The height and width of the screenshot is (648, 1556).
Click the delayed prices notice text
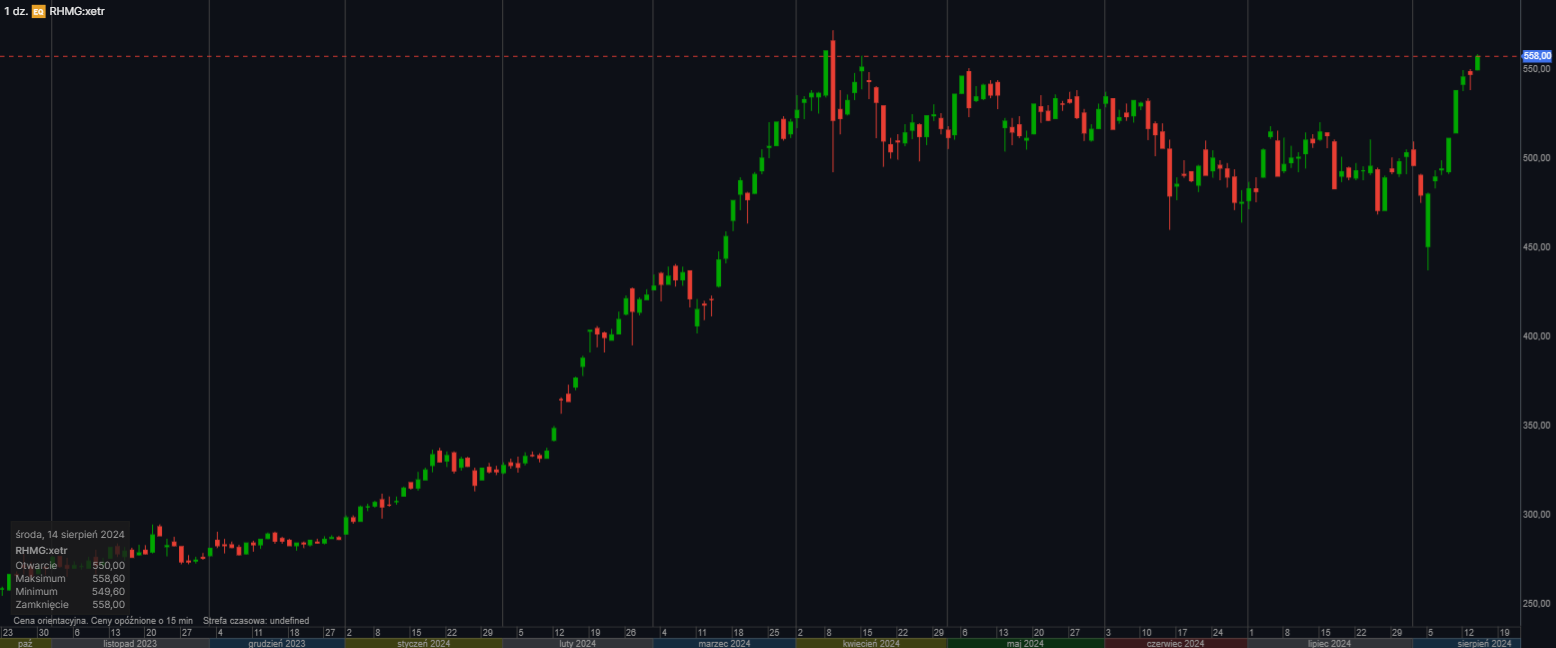pyautogui.click(x=103, y=621)
